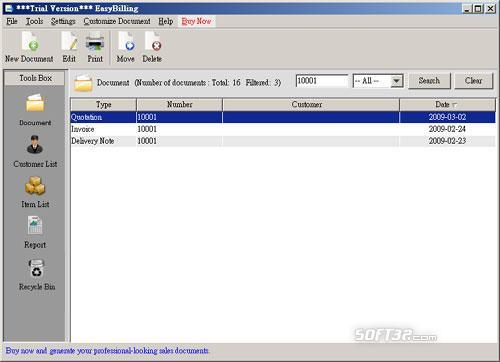Click date 2009-02-23 cell
This screenshot has height=362, width=500.
[447, 141]
